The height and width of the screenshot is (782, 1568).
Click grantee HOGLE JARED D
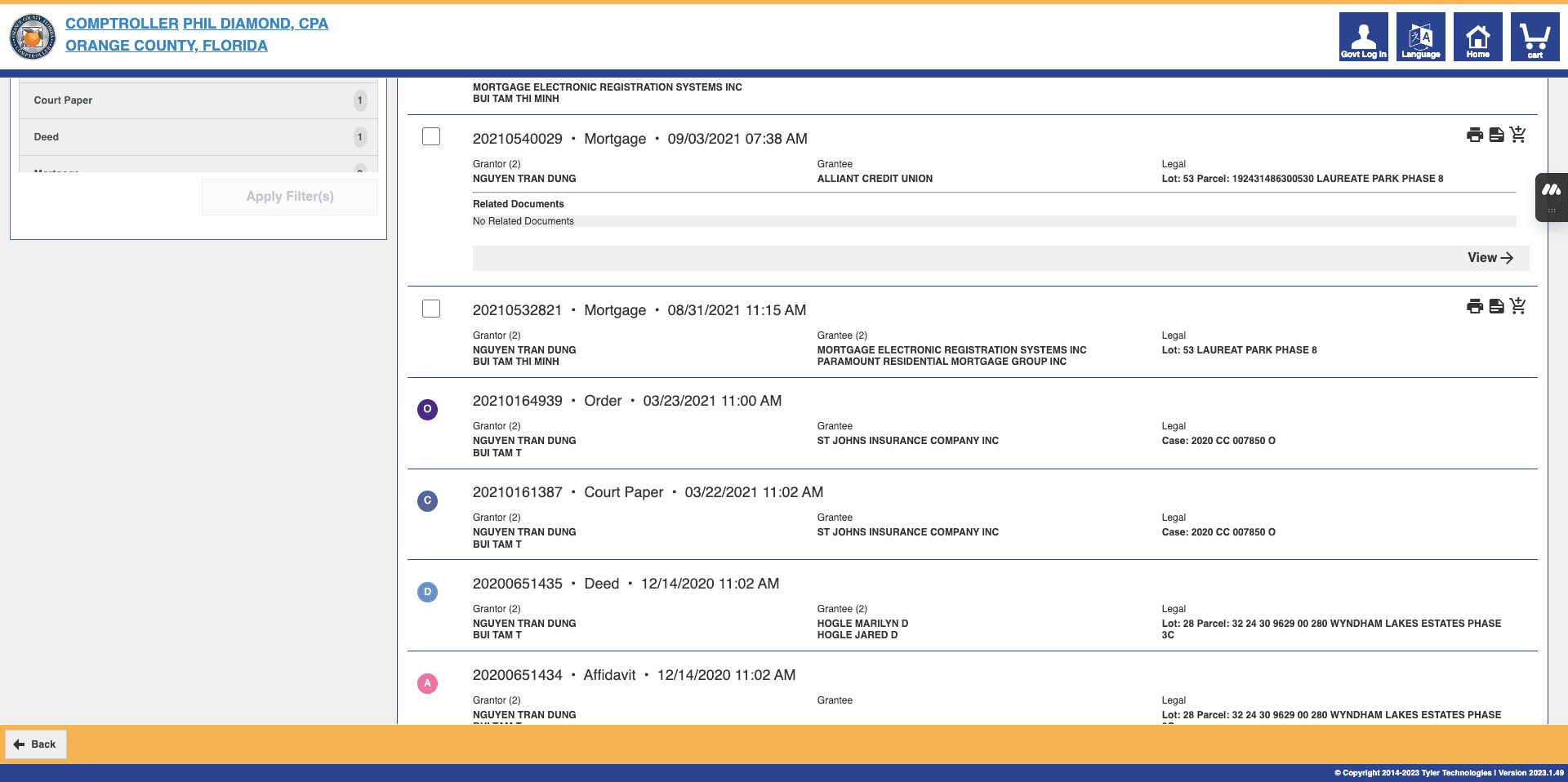tap(857, 635)
